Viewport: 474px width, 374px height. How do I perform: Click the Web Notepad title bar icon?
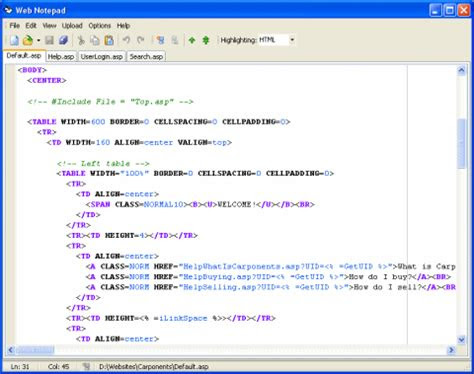(x=8, y=10)
